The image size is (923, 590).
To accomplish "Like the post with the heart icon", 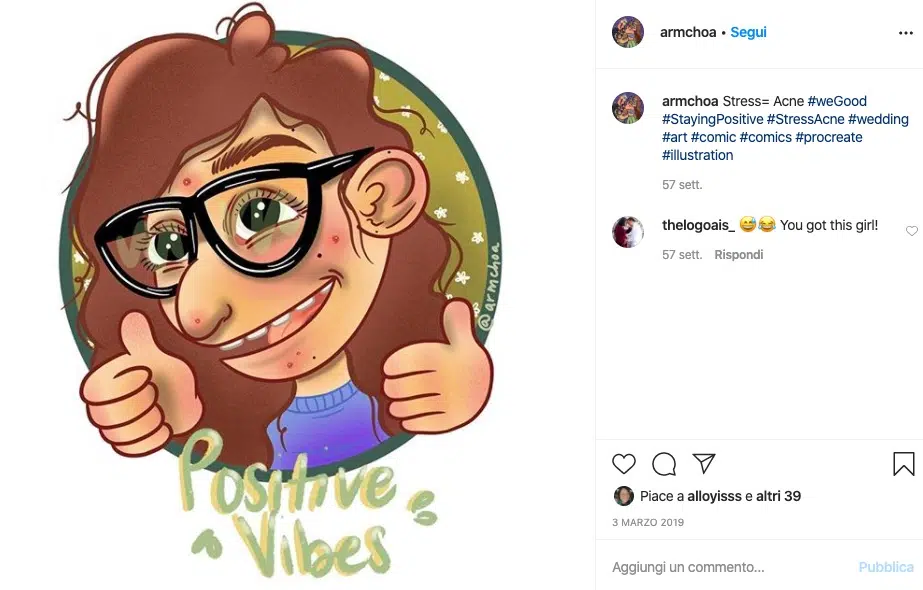I will (624, 464).
